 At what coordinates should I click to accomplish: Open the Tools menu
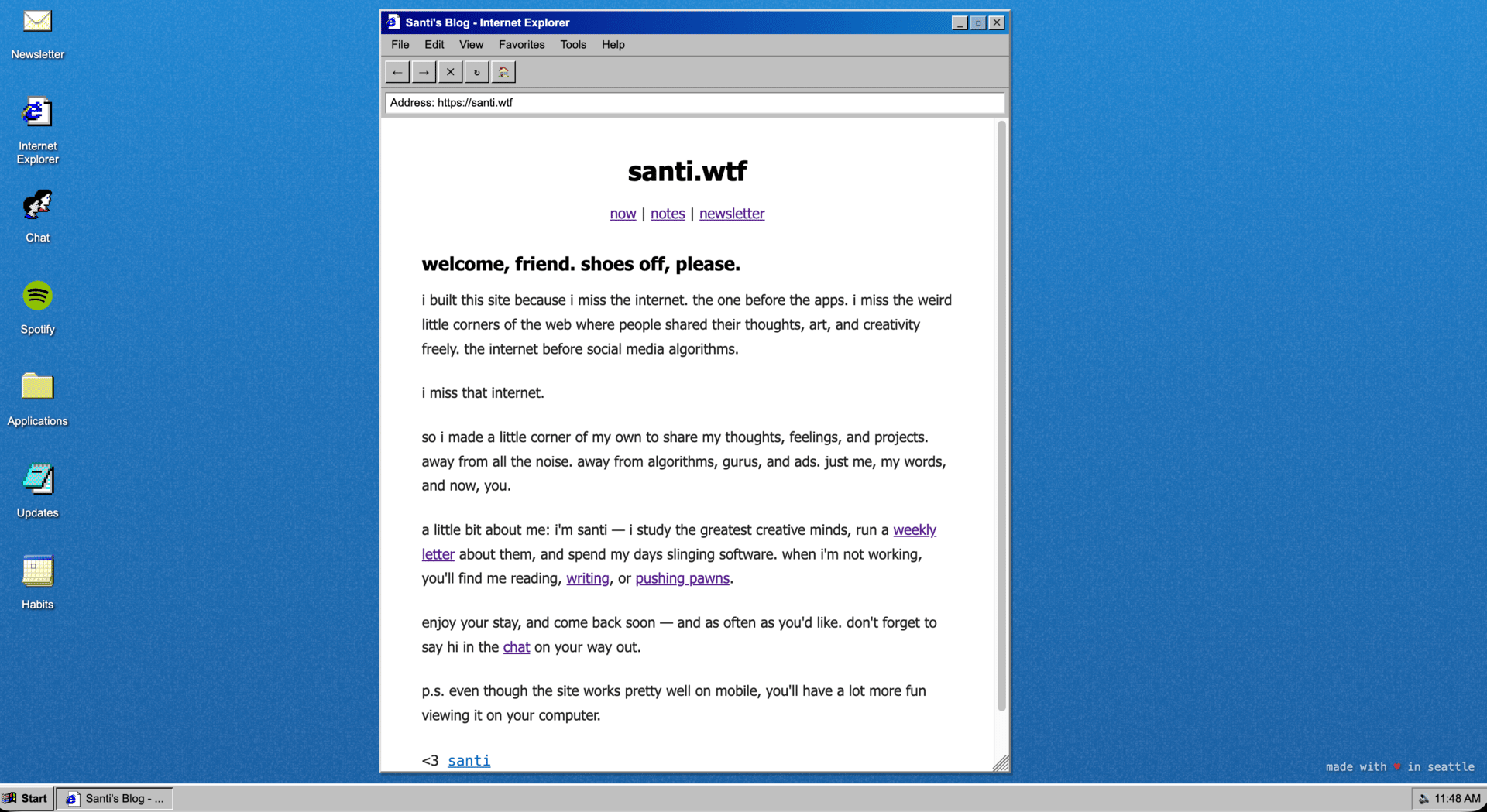click(x=573, y=45)
